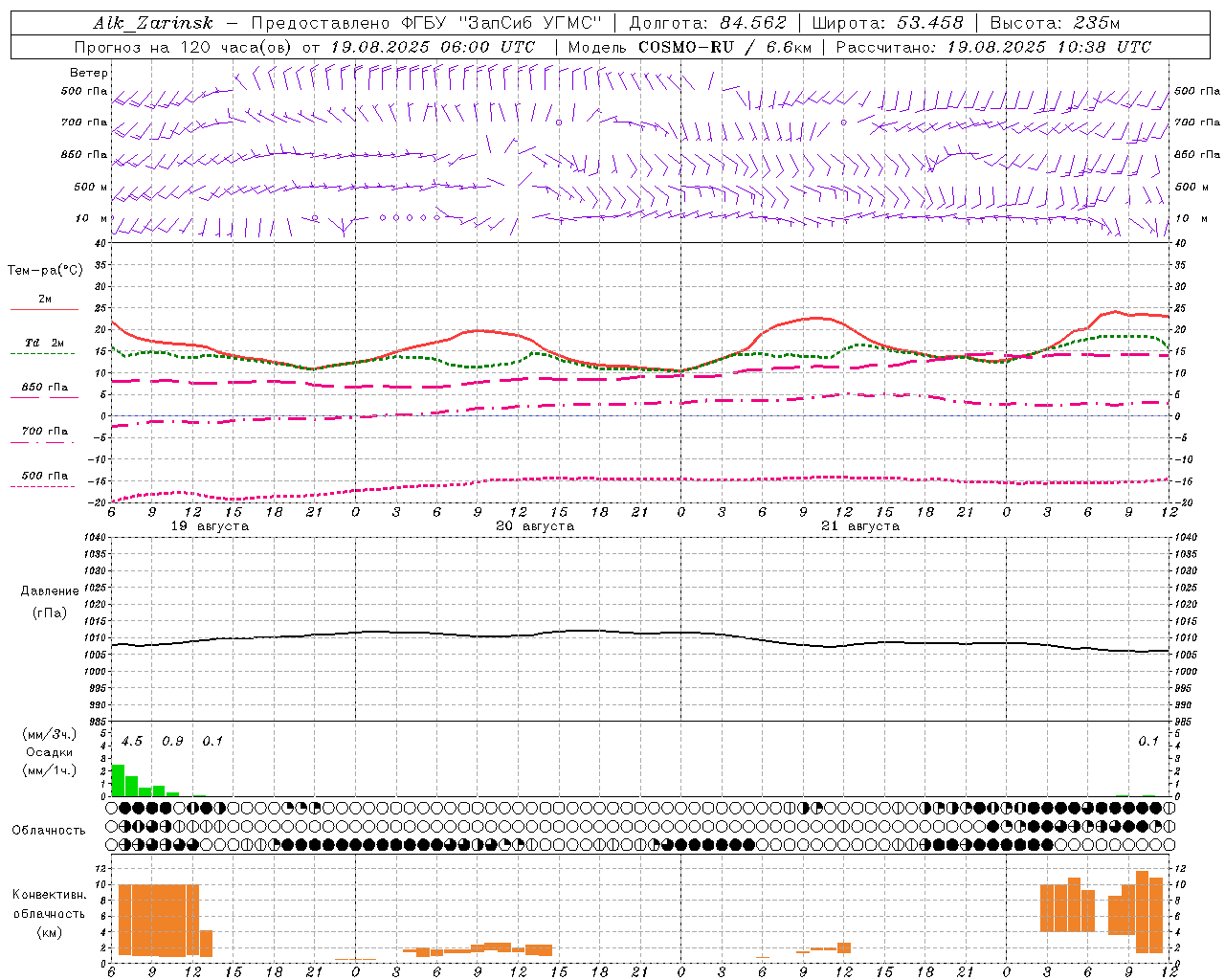Click the 19 августа date label

click(x=210, y=526)
